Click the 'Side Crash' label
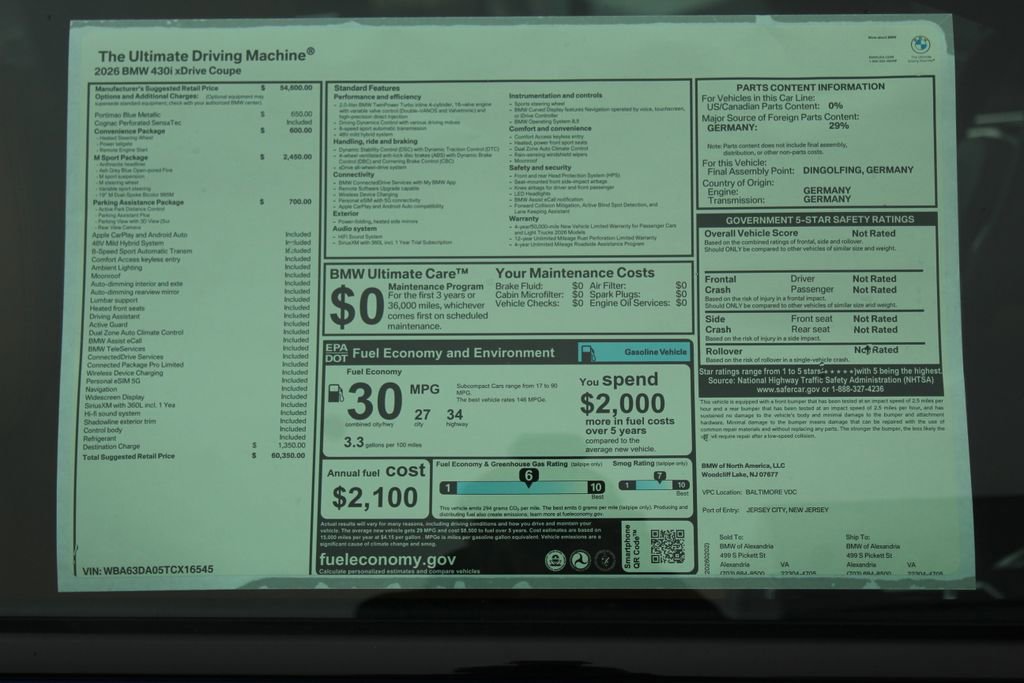The height and width of the screenshot is (683, 1024). tap(718, 325)
